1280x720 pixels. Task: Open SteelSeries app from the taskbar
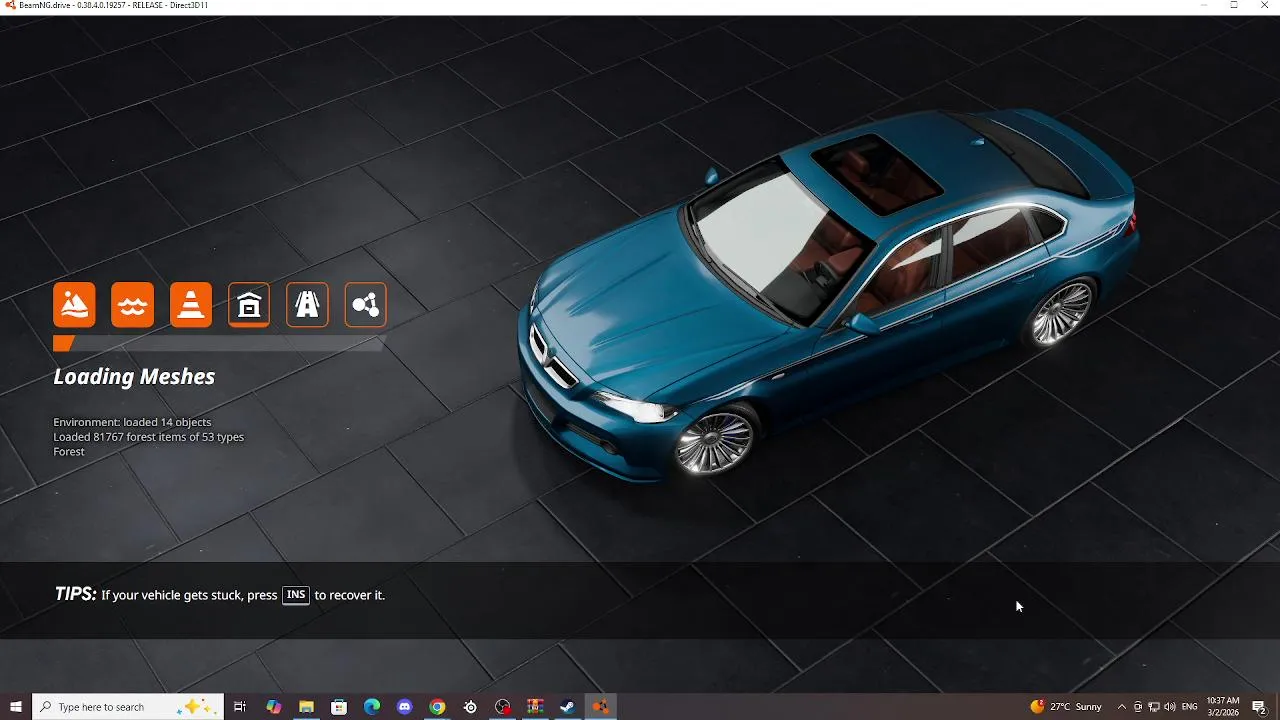tap(470, 707)
